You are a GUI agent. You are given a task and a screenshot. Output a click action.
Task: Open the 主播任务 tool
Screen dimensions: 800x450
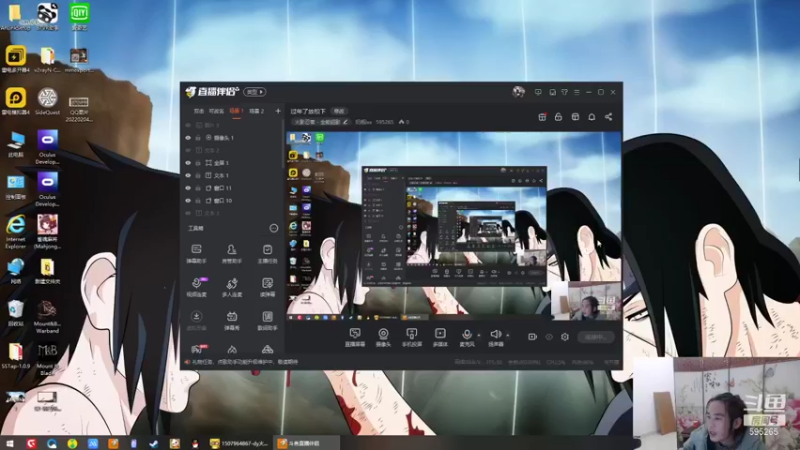click(x=267, y=254)
